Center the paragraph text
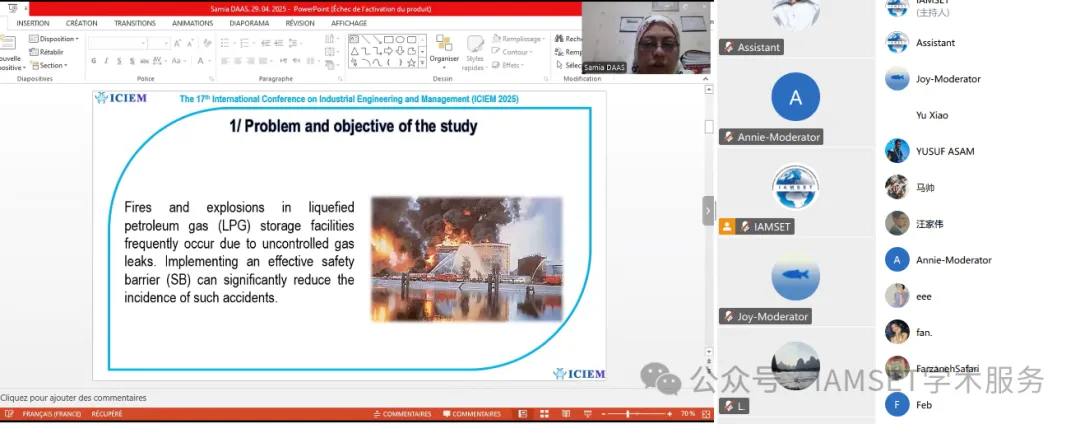 238,61
